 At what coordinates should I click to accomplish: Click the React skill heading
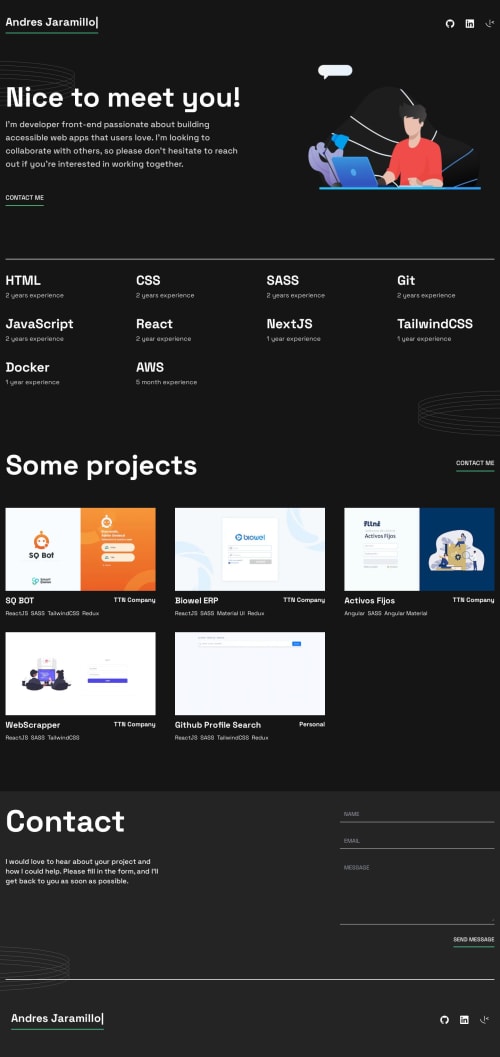coord(154,324)
